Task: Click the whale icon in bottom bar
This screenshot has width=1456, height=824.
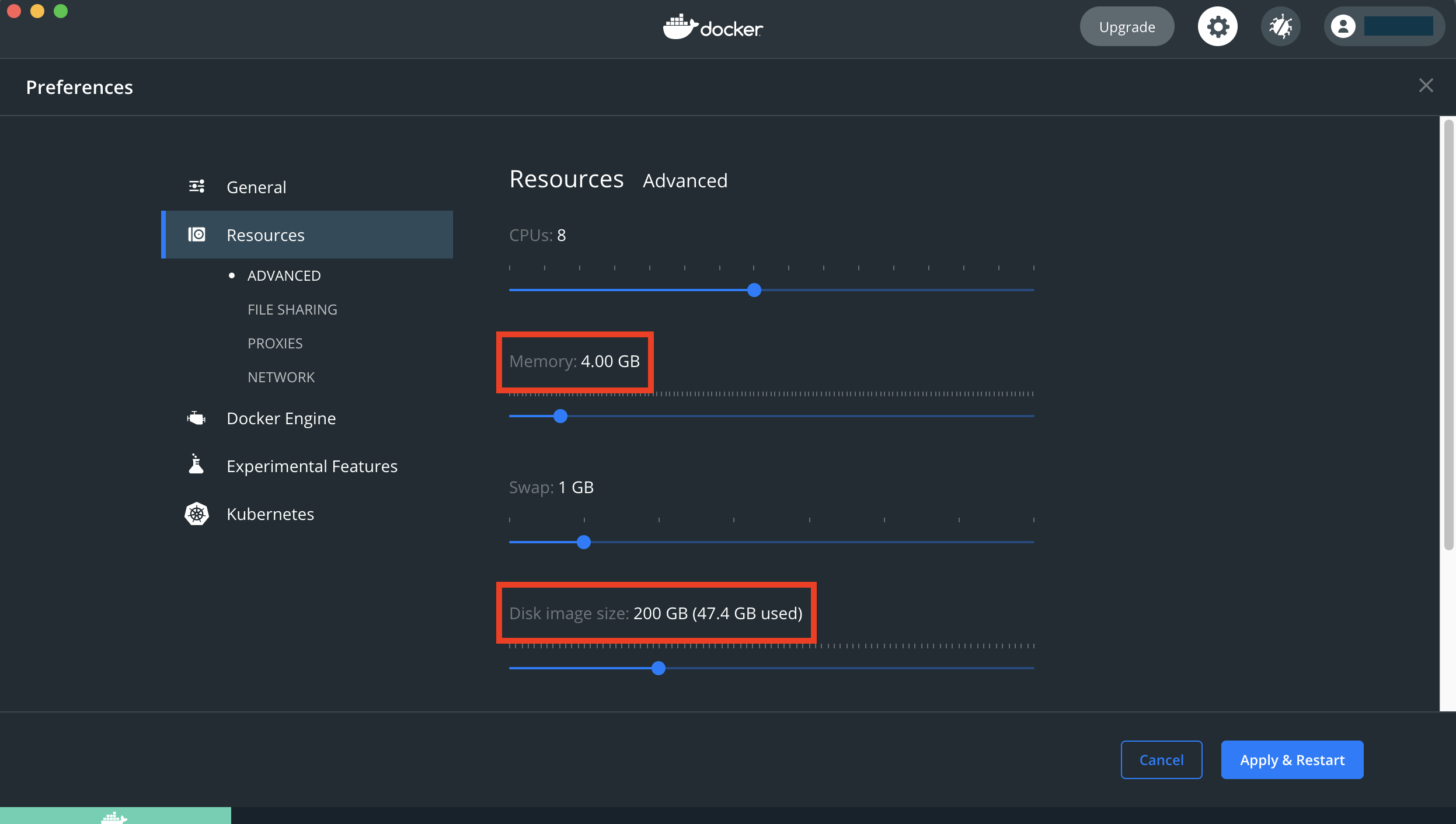Action: (114, 817)
